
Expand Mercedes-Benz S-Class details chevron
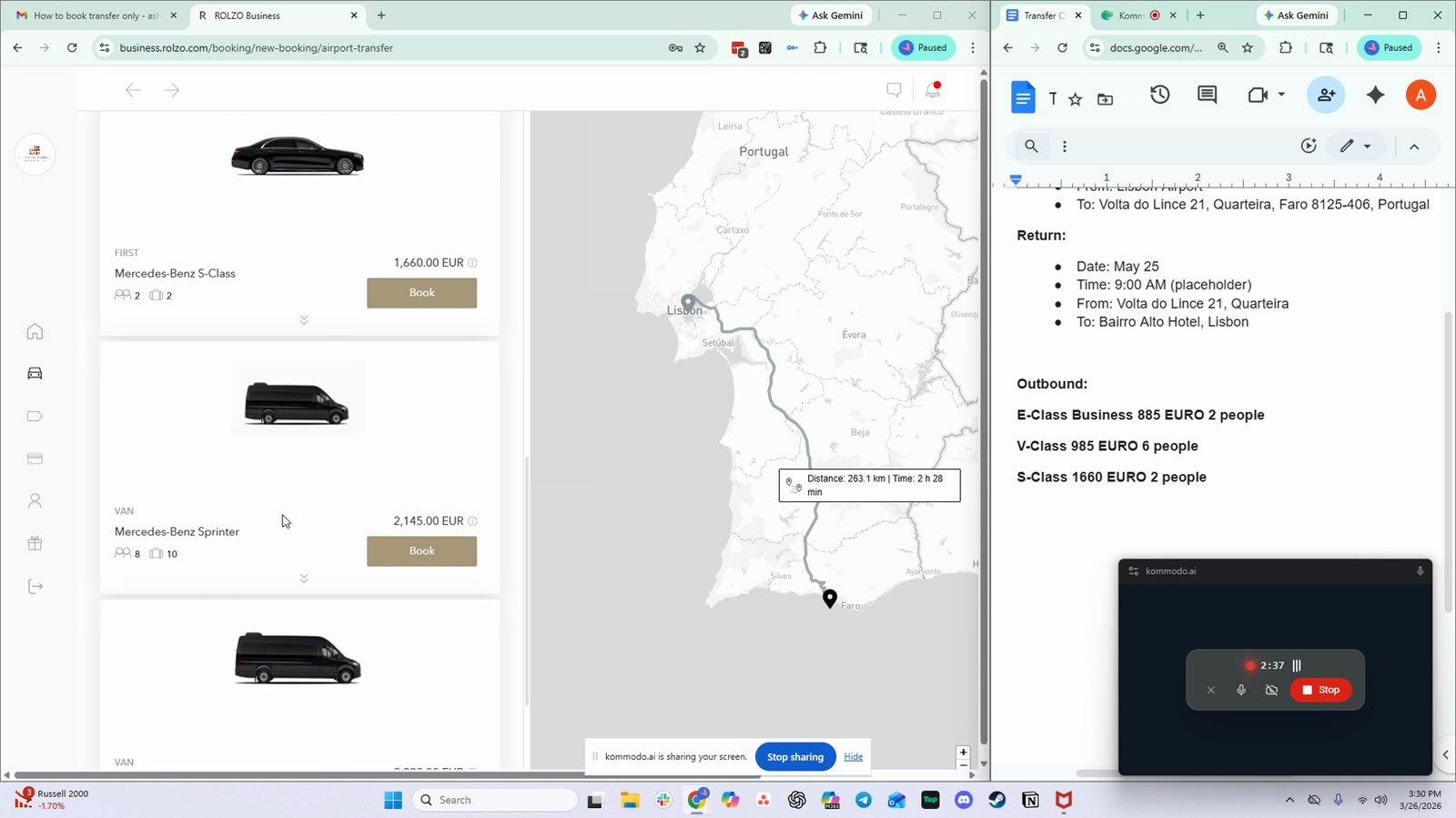coord(304,320)
